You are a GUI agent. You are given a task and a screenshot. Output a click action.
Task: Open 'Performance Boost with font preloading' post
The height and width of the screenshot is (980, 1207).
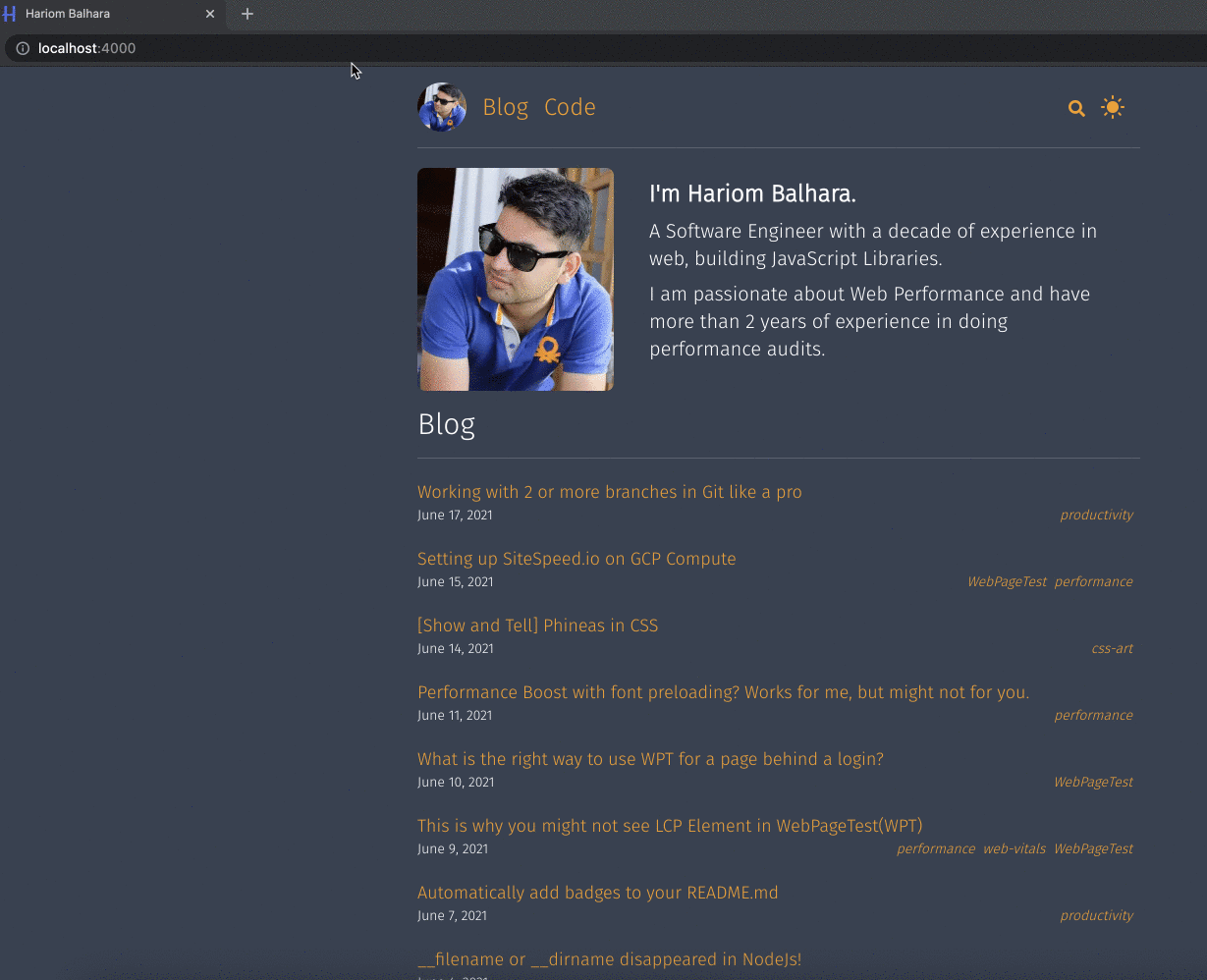pyautogui.click(x=723, y=692)
